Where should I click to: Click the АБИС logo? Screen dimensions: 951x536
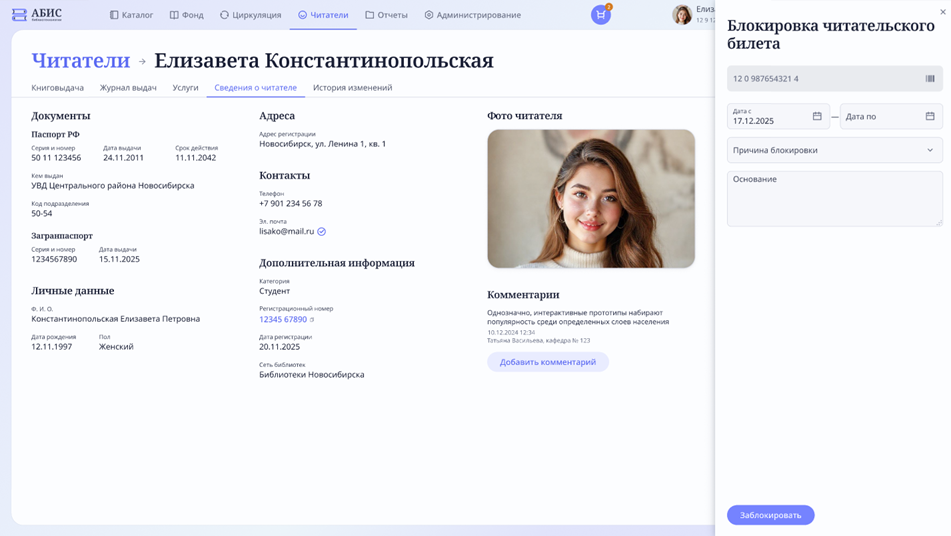37,15
